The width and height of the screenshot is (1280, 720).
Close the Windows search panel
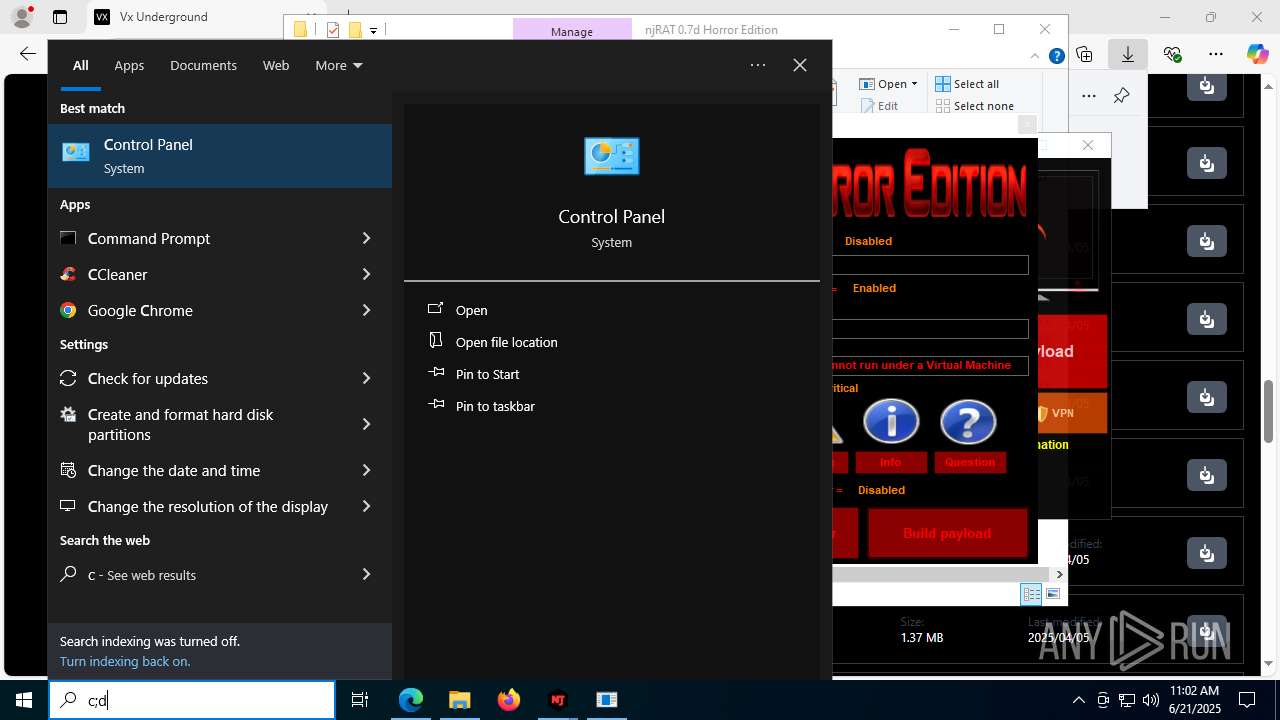pos(800,65)
